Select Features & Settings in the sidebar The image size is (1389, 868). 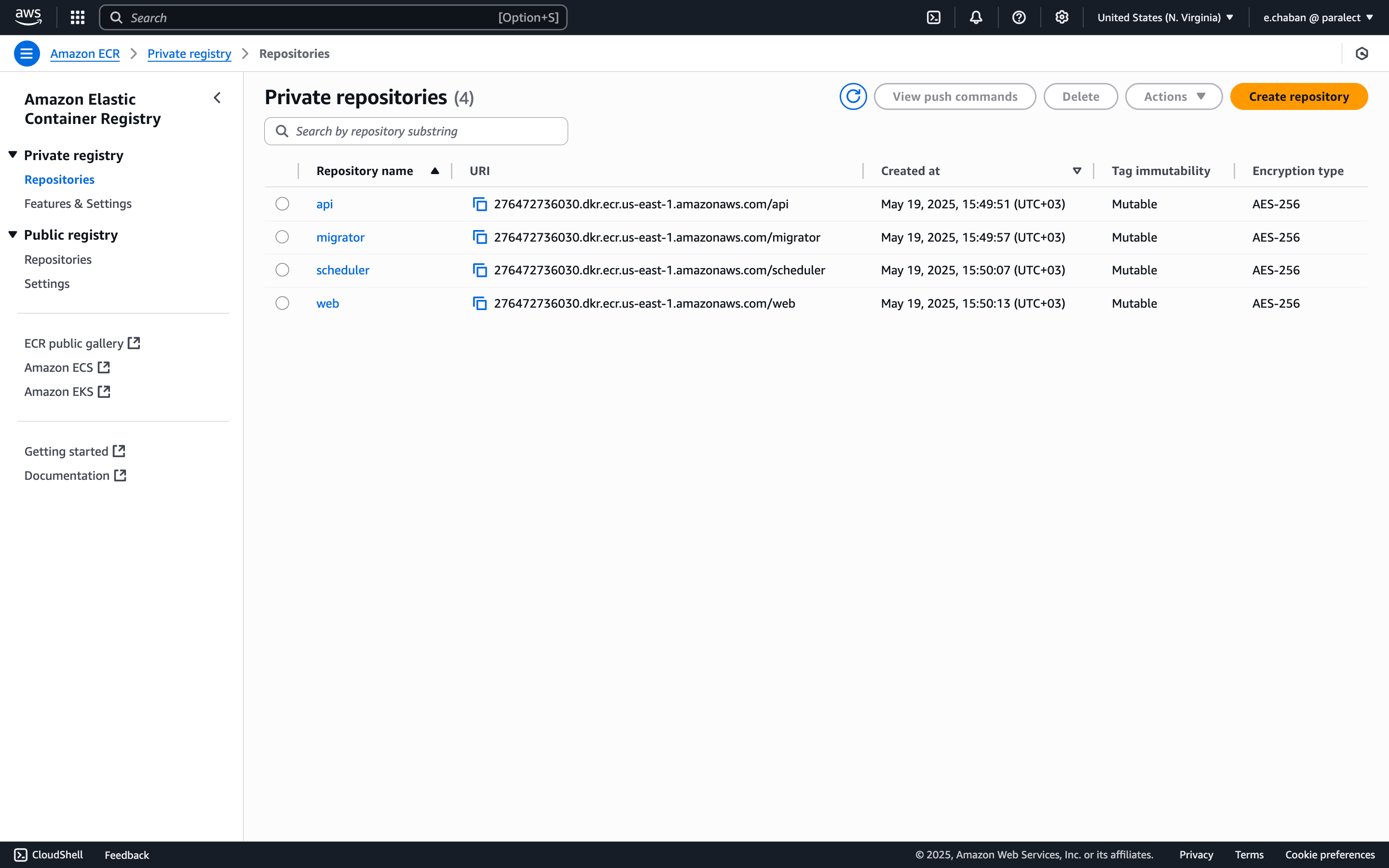pyautogui.click(x=78, y=203)
